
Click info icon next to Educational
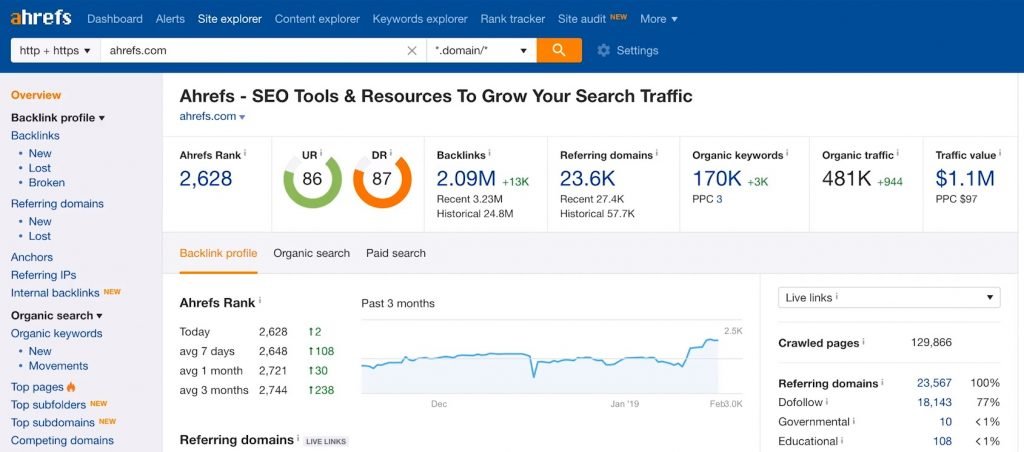tap(842, 440)
